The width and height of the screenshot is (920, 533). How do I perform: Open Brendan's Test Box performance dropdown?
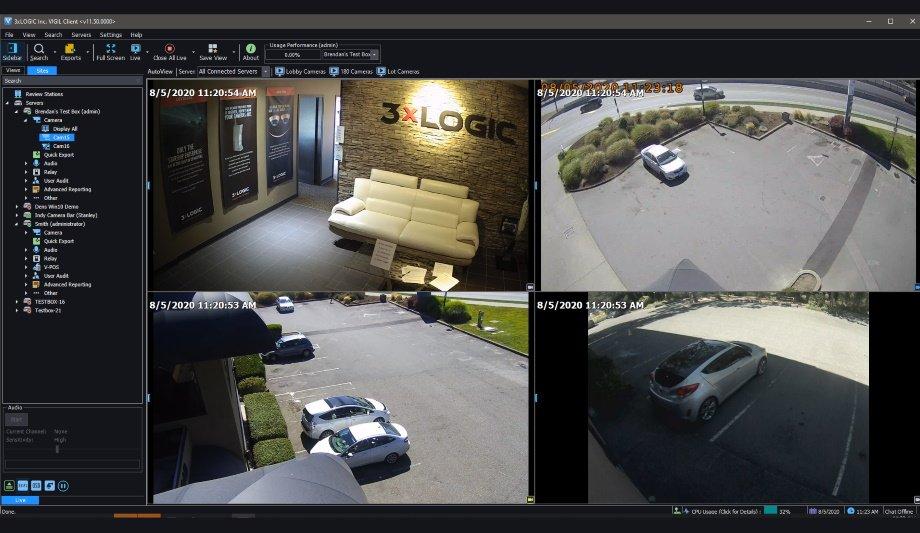coord(374,55)
